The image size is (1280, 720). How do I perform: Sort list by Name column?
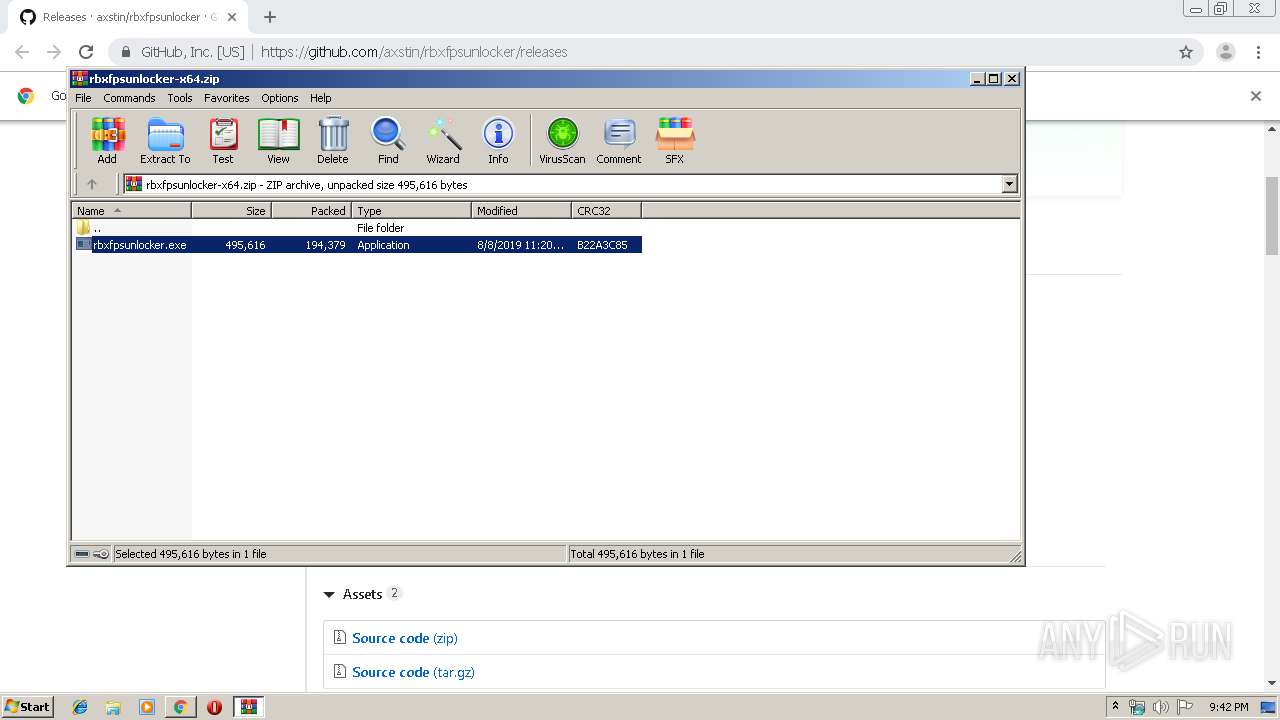pos(131,210)
